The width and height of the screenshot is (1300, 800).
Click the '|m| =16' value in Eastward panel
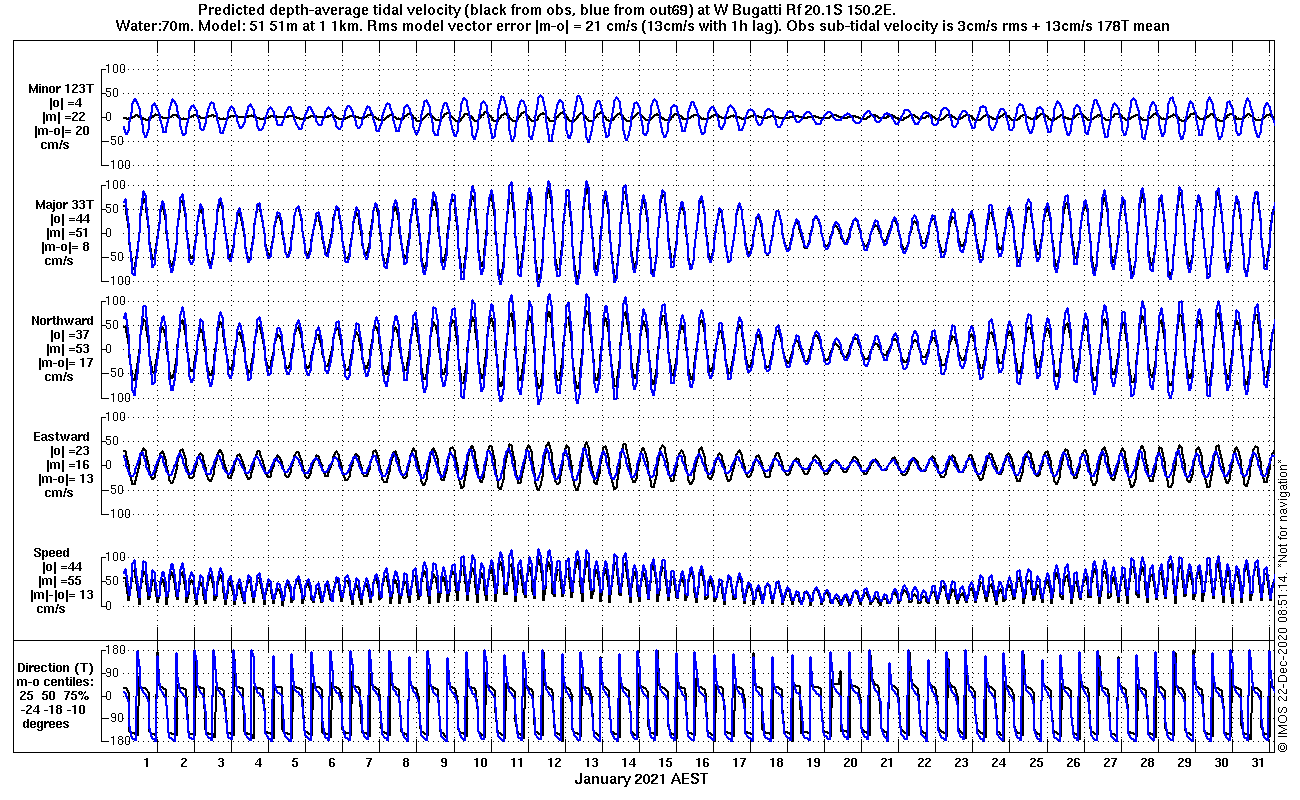(x=63, y=465)
